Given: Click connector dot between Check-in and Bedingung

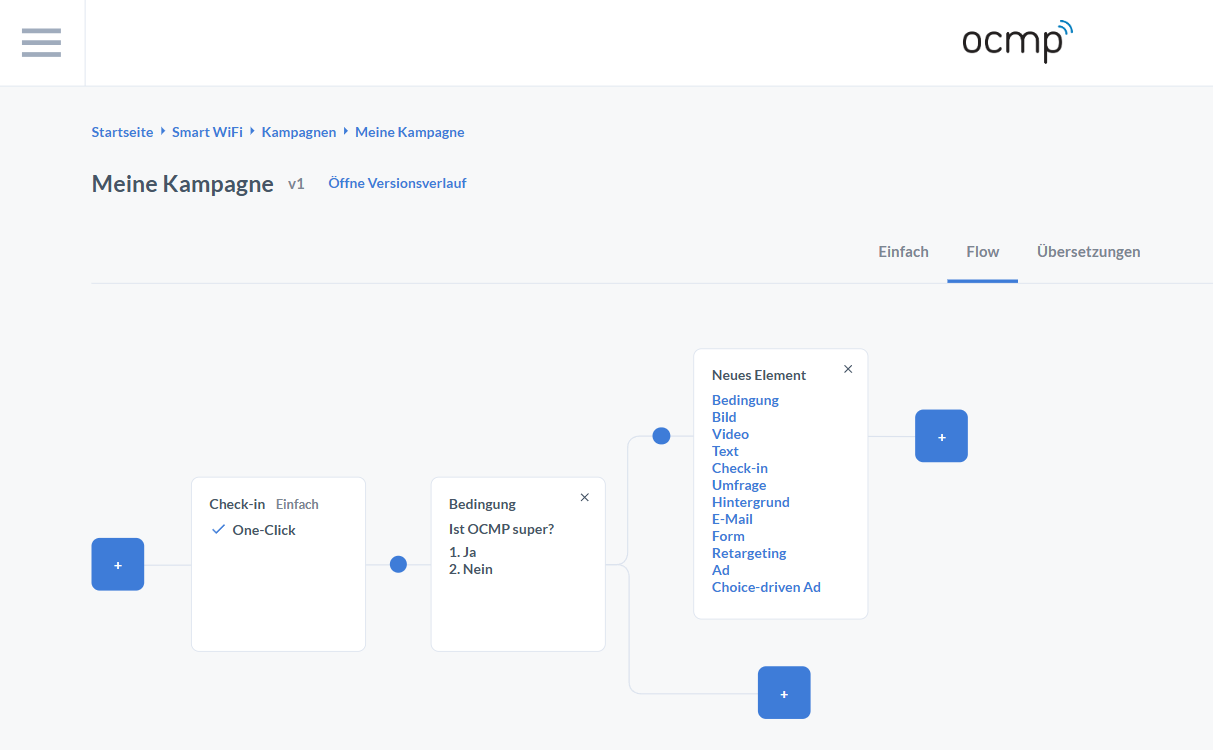Looking at the screenshot, I should point(398,565).
